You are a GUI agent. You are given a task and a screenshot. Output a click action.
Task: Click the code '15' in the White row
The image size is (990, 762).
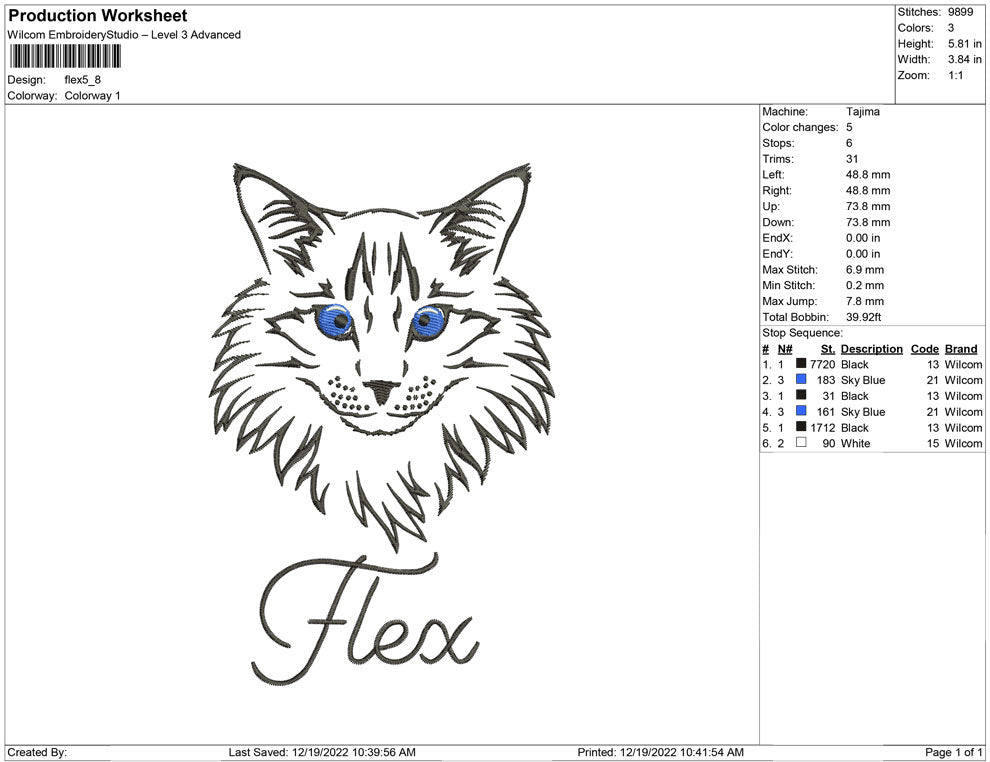point(933,443)
